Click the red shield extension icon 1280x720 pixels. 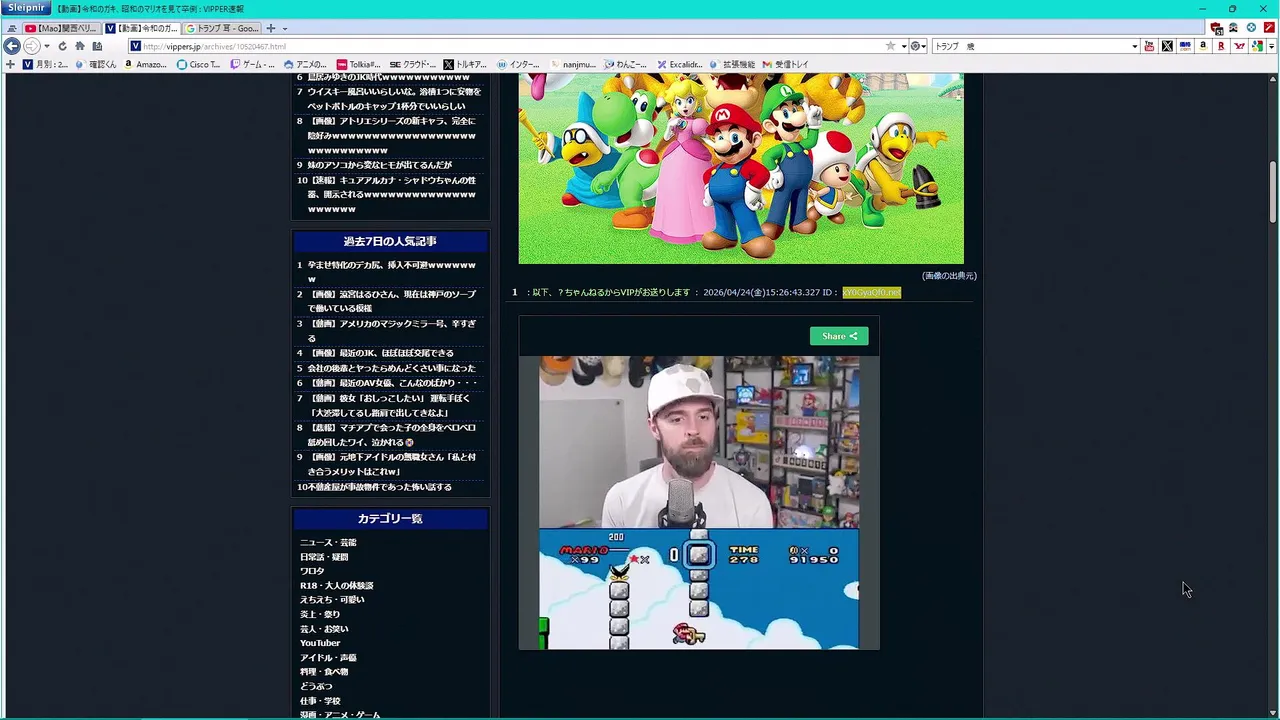[1216, 28]
